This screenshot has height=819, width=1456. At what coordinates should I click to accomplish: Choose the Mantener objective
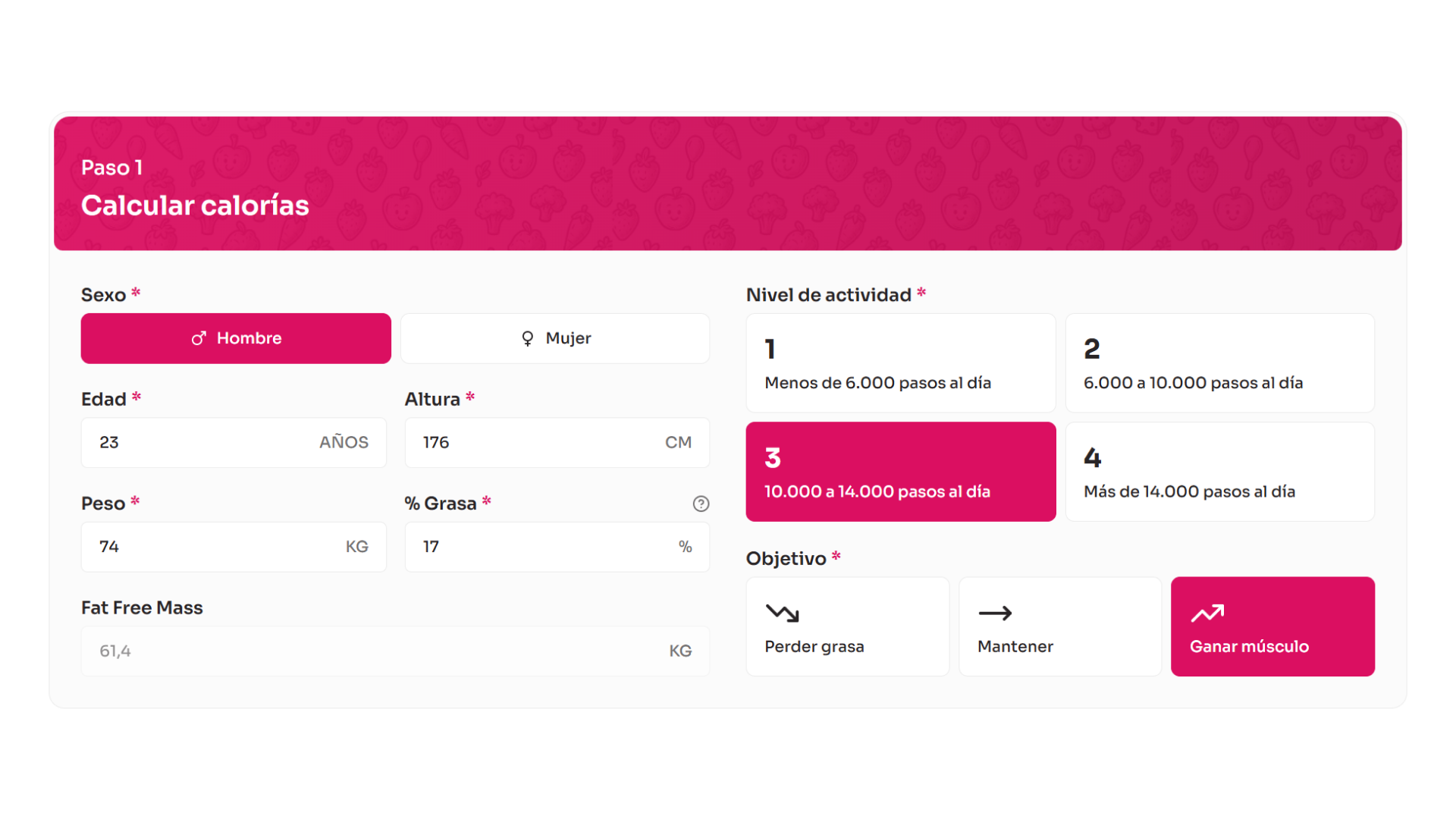[x=1059, y=626]
